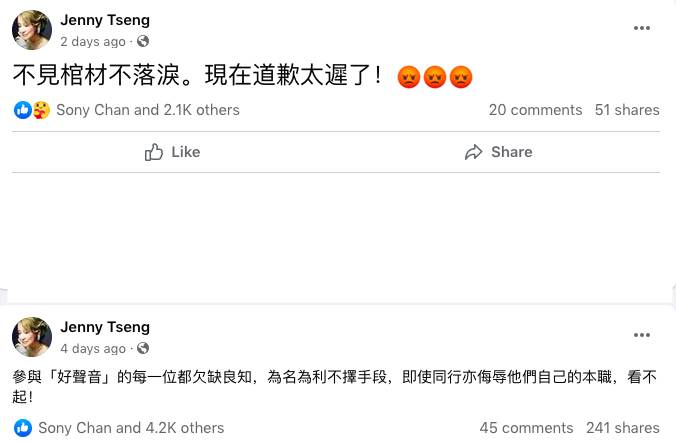676x444 pixels.
Task: Open Jenny Tseng's name link on second post
Action: (105, 327)
